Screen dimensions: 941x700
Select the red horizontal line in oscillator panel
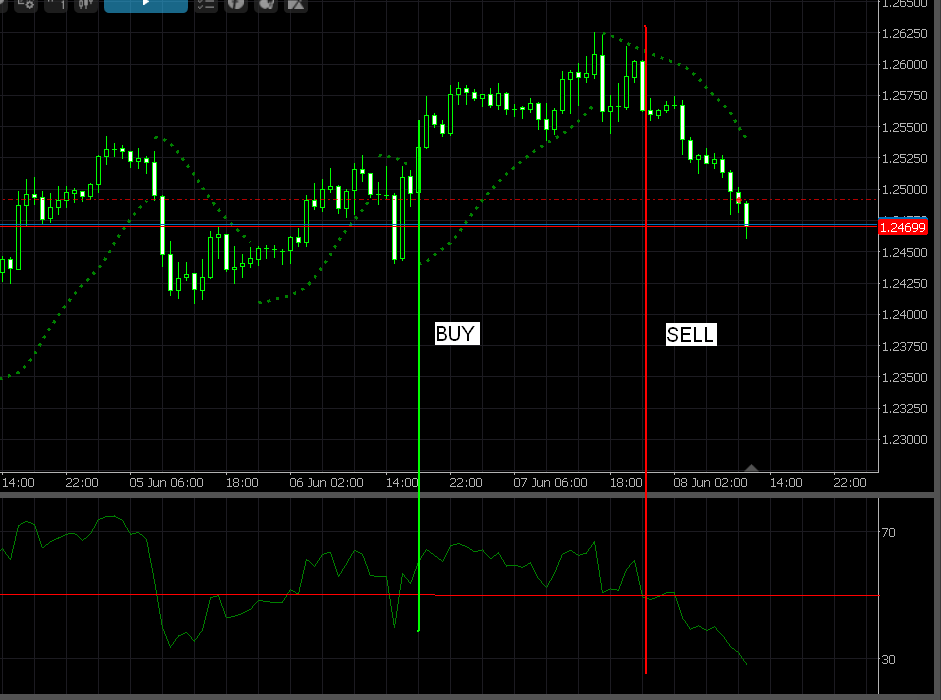(200, 595)
